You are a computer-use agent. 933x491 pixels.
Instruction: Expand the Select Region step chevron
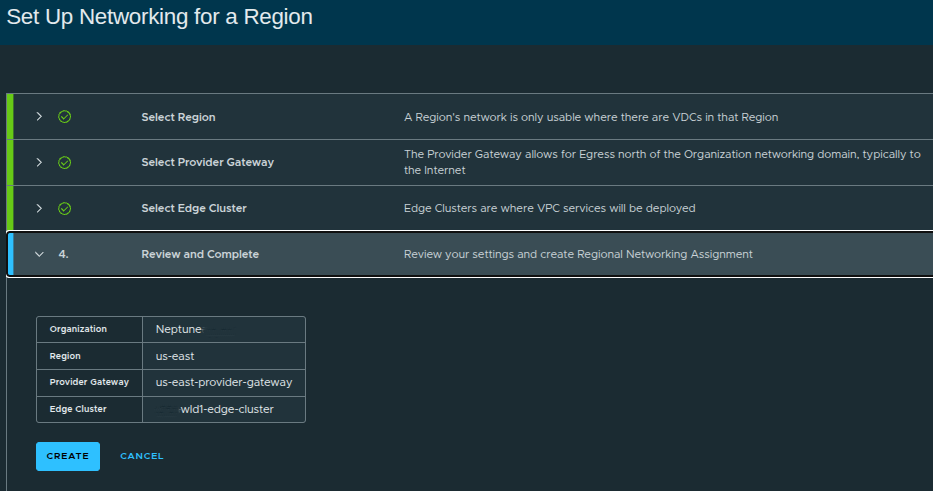(x=39, y=117)
